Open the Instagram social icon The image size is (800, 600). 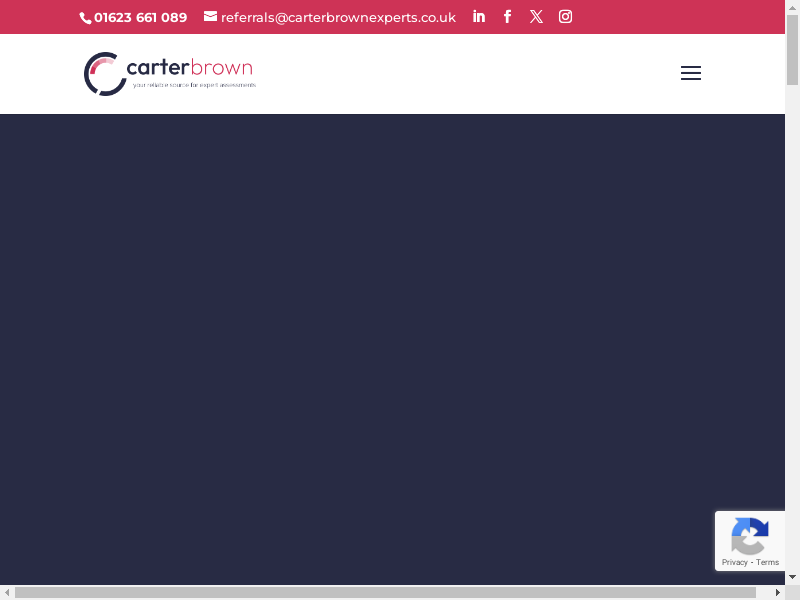point(565,17)
